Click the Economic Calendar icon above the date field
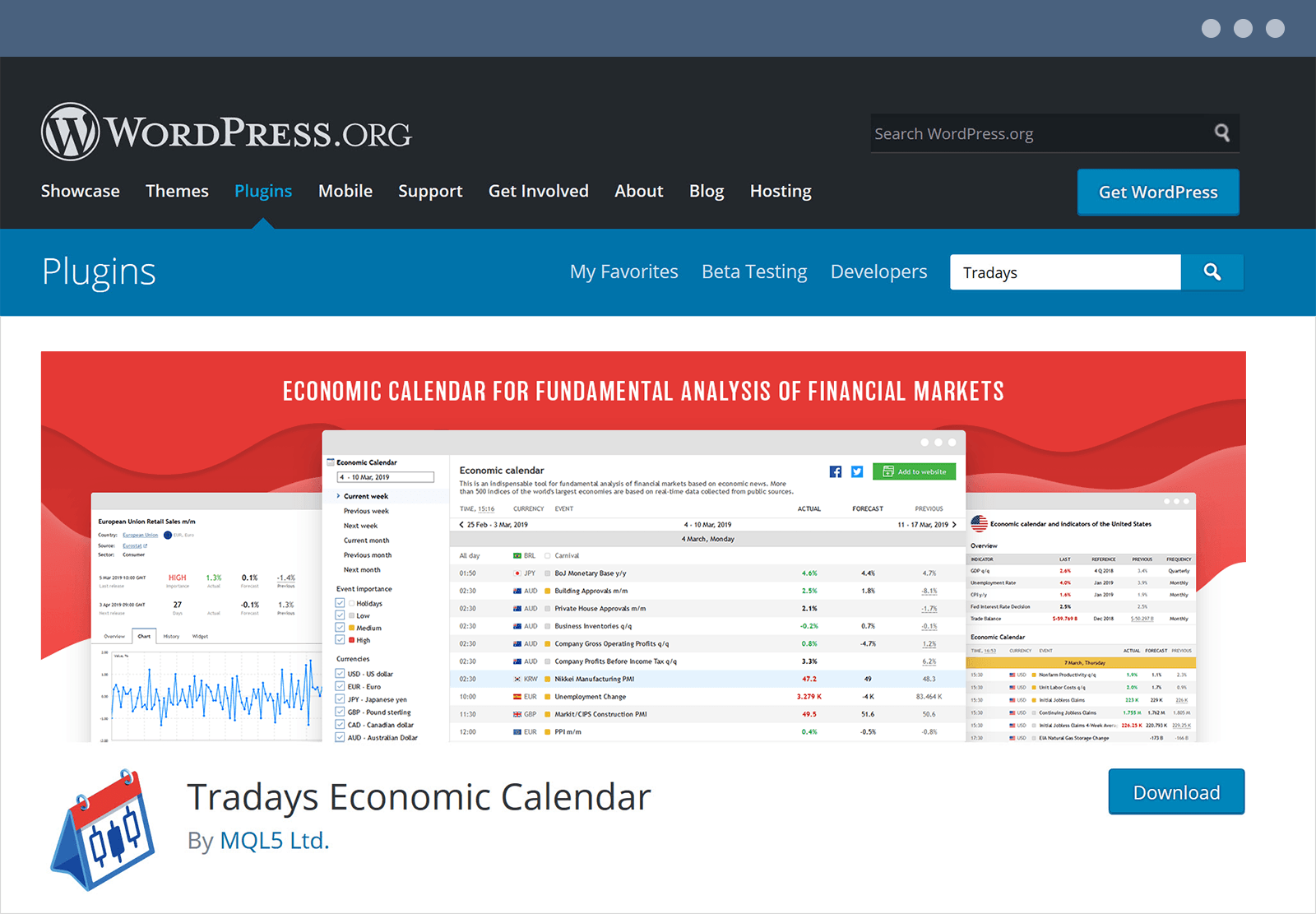 pyautogui.click(x=332, y=462)
